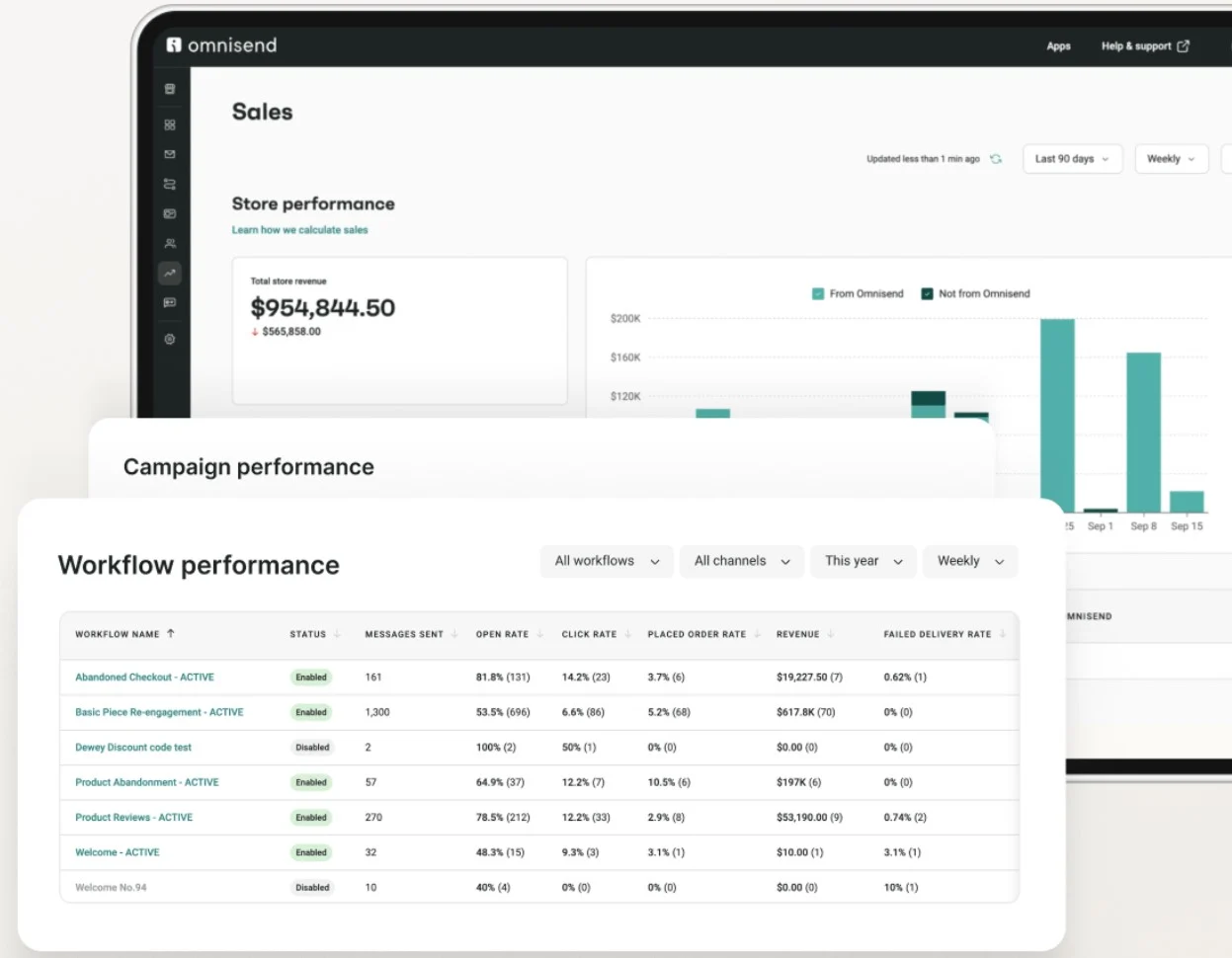
Task: Click revenue value $197K (6)
Action: [x=798, y=782]
